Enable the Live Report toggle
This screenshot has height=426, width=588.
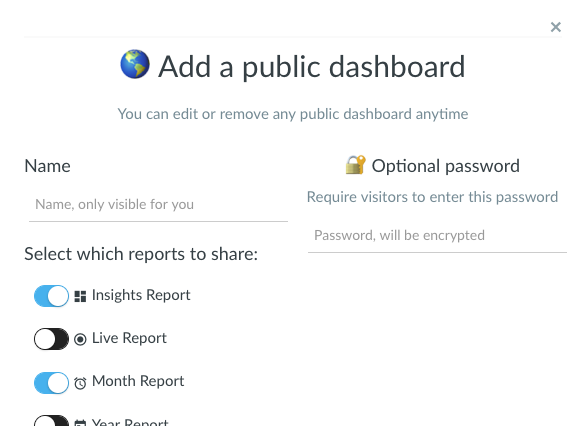[x=51, y=339]
